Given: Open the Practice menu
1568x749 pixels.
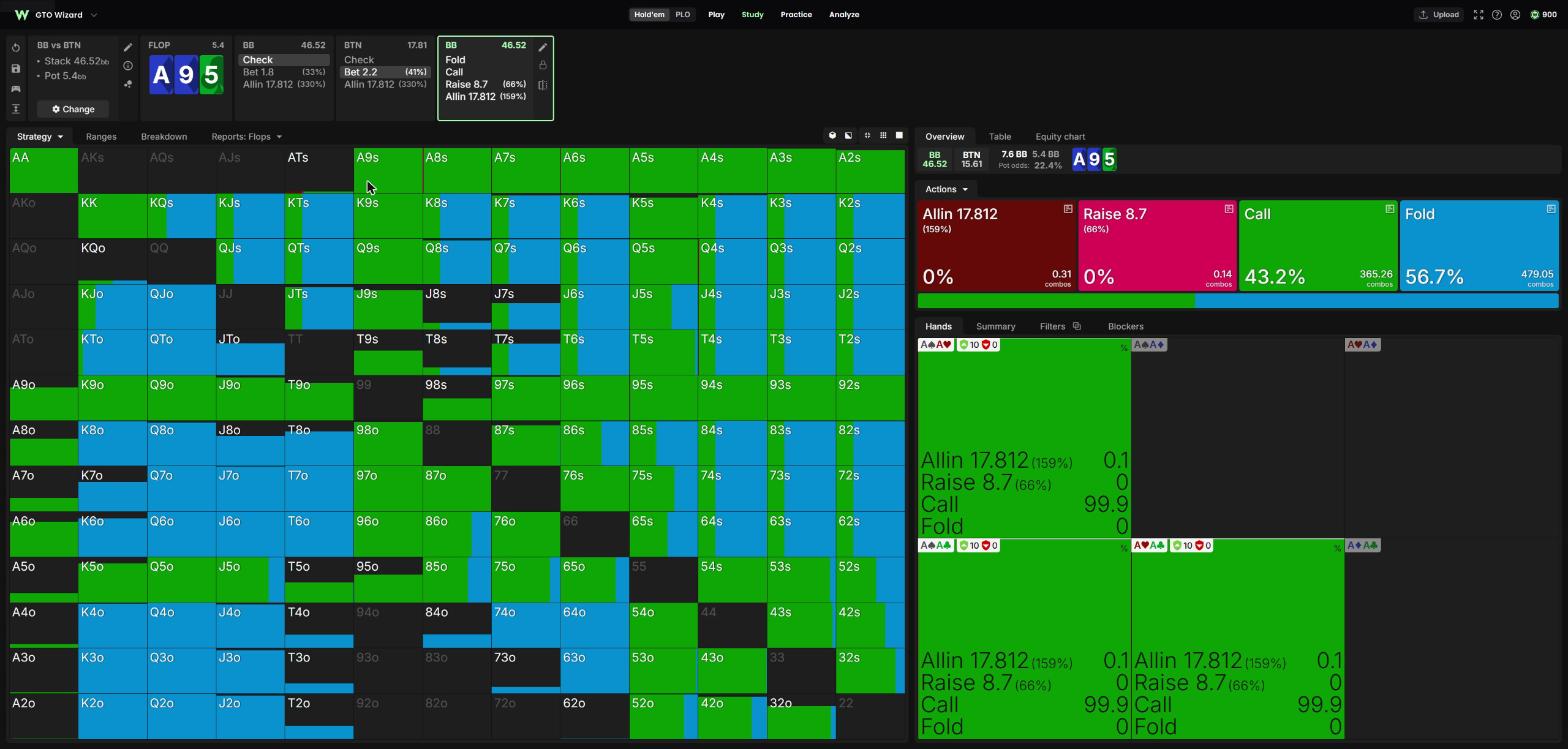Looking at the screenshot, I should [x=796, y=15].
